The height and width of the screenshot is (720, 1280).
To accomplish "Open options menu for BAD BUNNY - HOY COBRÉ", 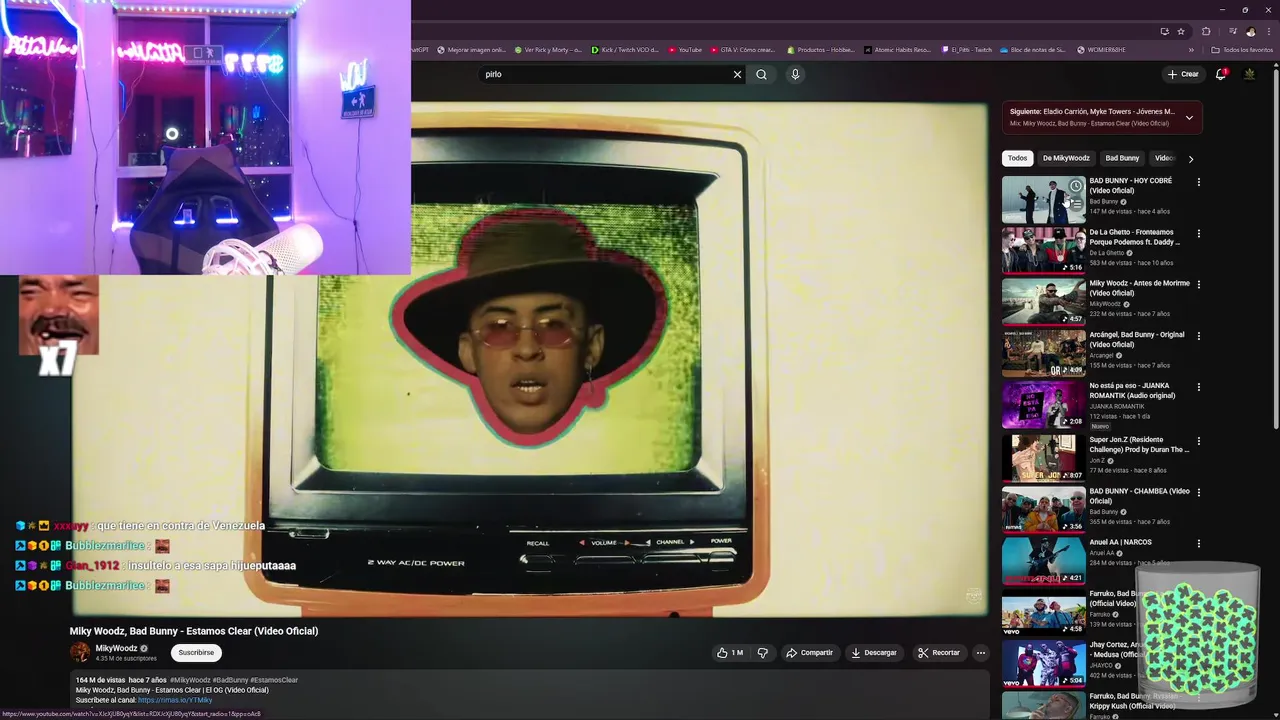I will tap(1198, 182).
